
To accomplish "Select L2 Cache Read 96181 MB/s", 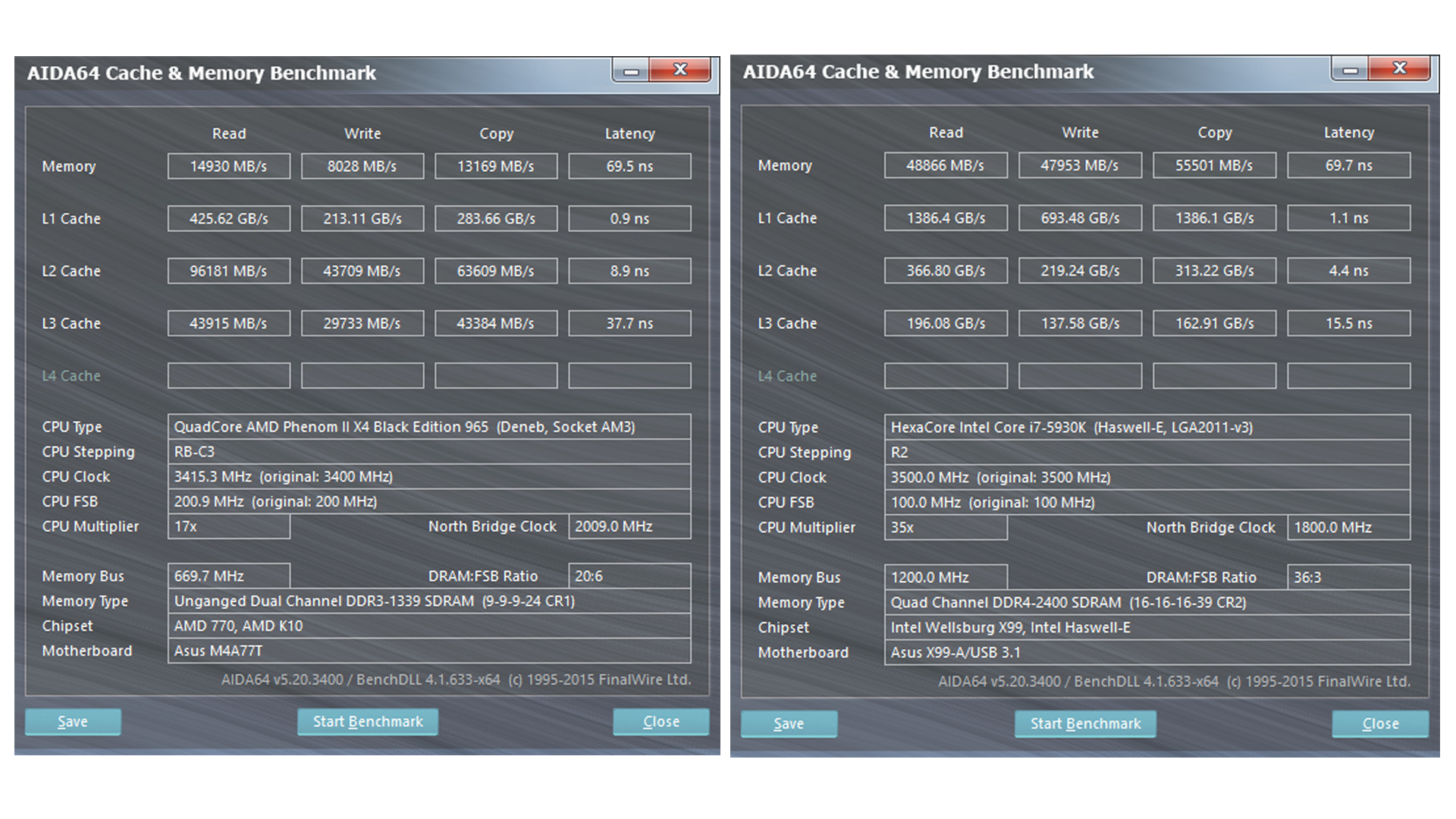I will 229,271.
